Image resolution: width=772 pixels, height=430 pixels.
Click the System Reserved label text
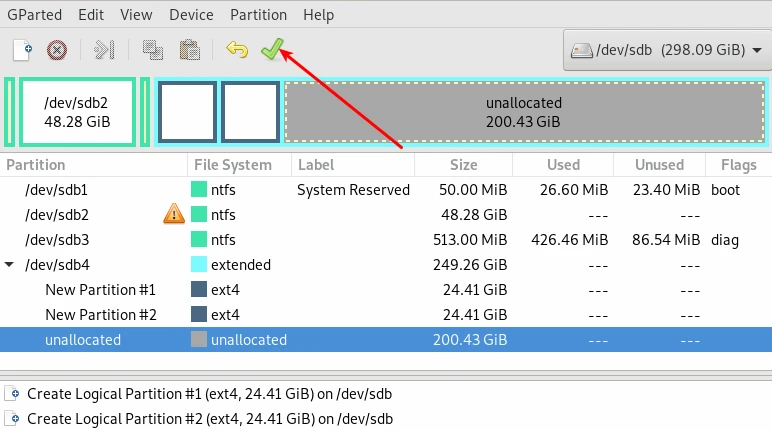click(353, 190)
